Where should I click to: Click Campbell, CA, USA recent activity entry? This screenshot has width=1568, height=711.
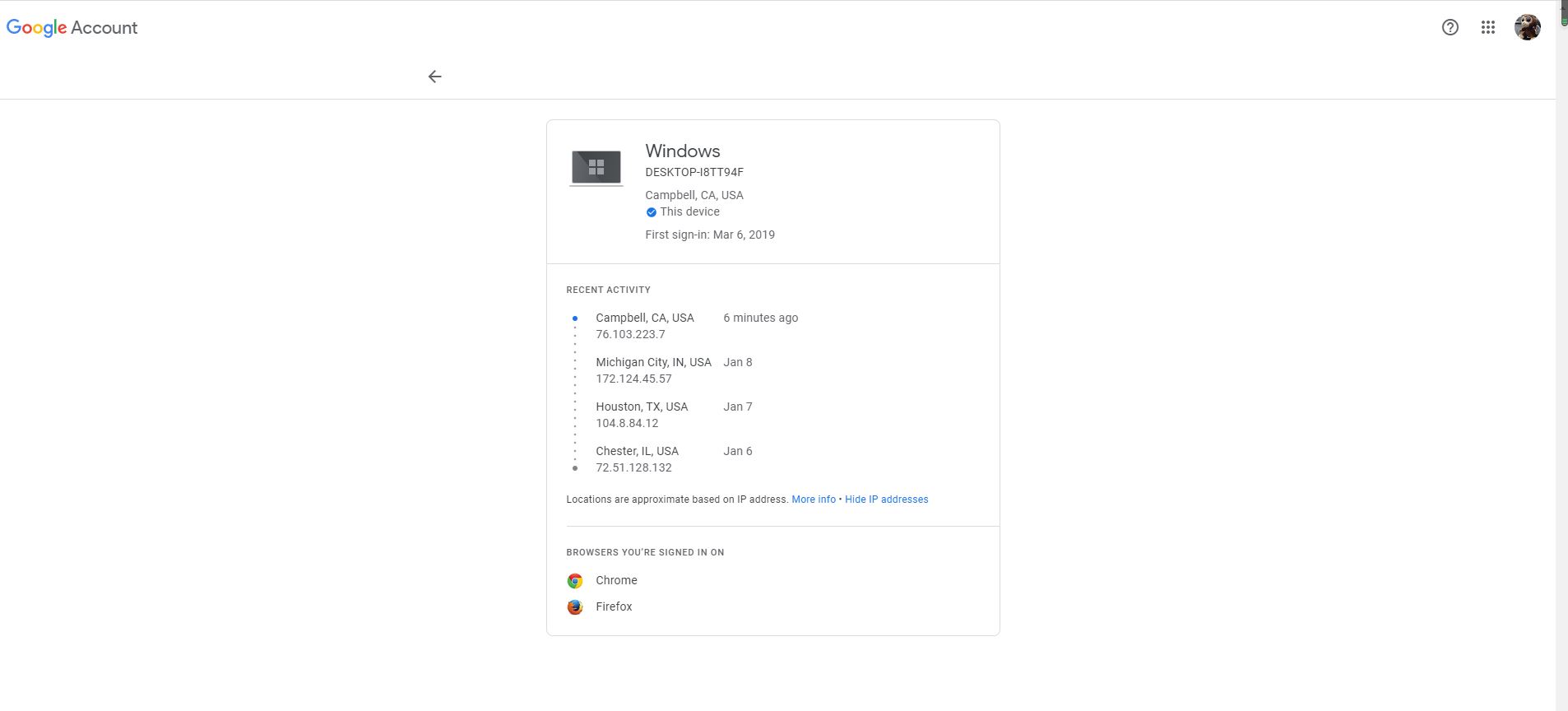click(x=645, y=318)
